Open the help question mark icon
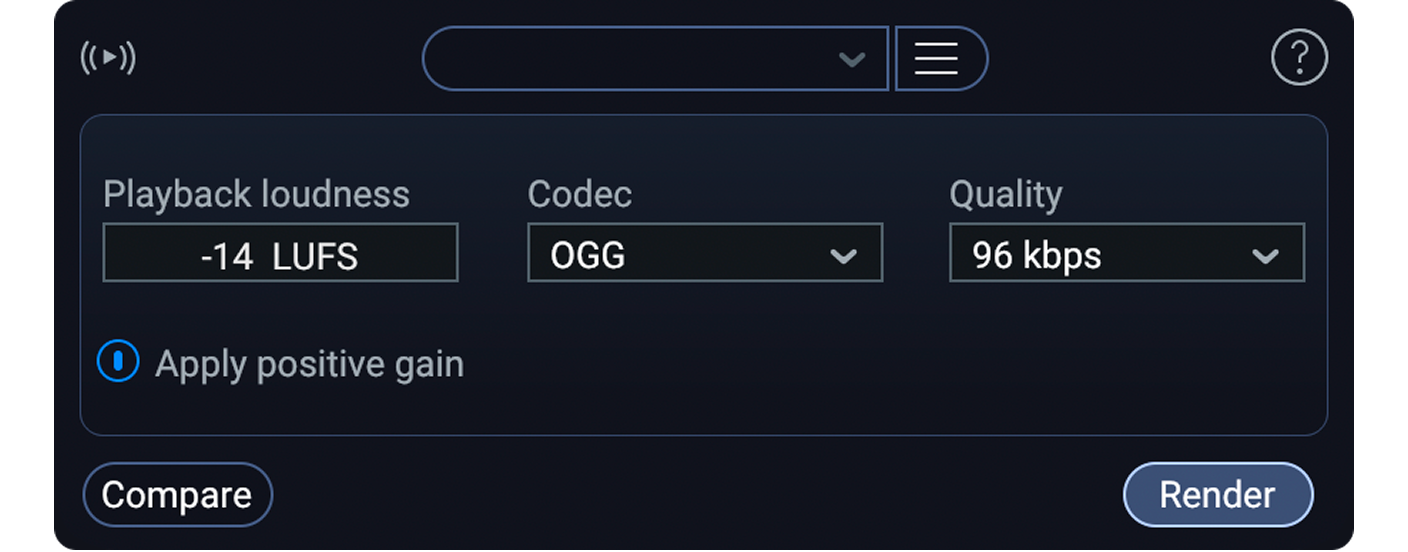 [1299, 59]
